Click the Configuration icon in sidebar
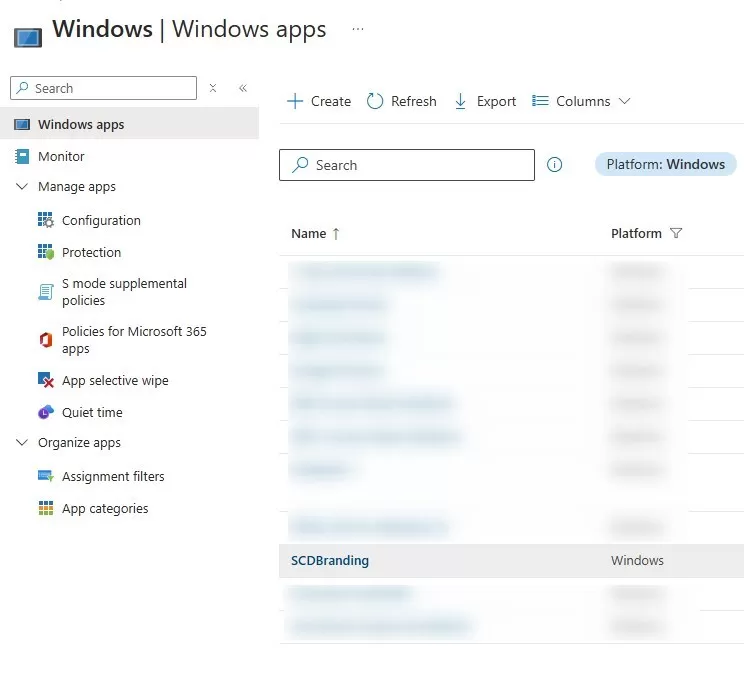Viewport: 744px width, 680px height. point(45,221)
